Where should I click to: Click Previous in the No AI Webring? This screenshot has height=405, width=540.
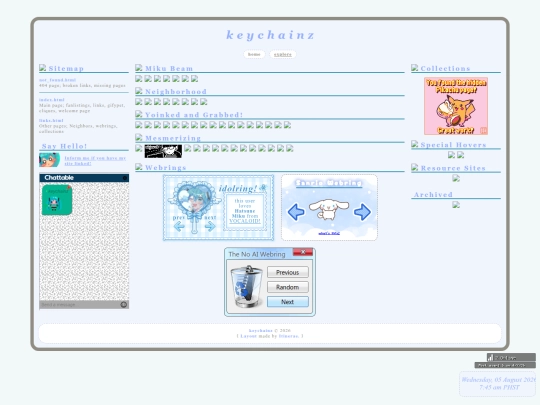pos(288,272)
